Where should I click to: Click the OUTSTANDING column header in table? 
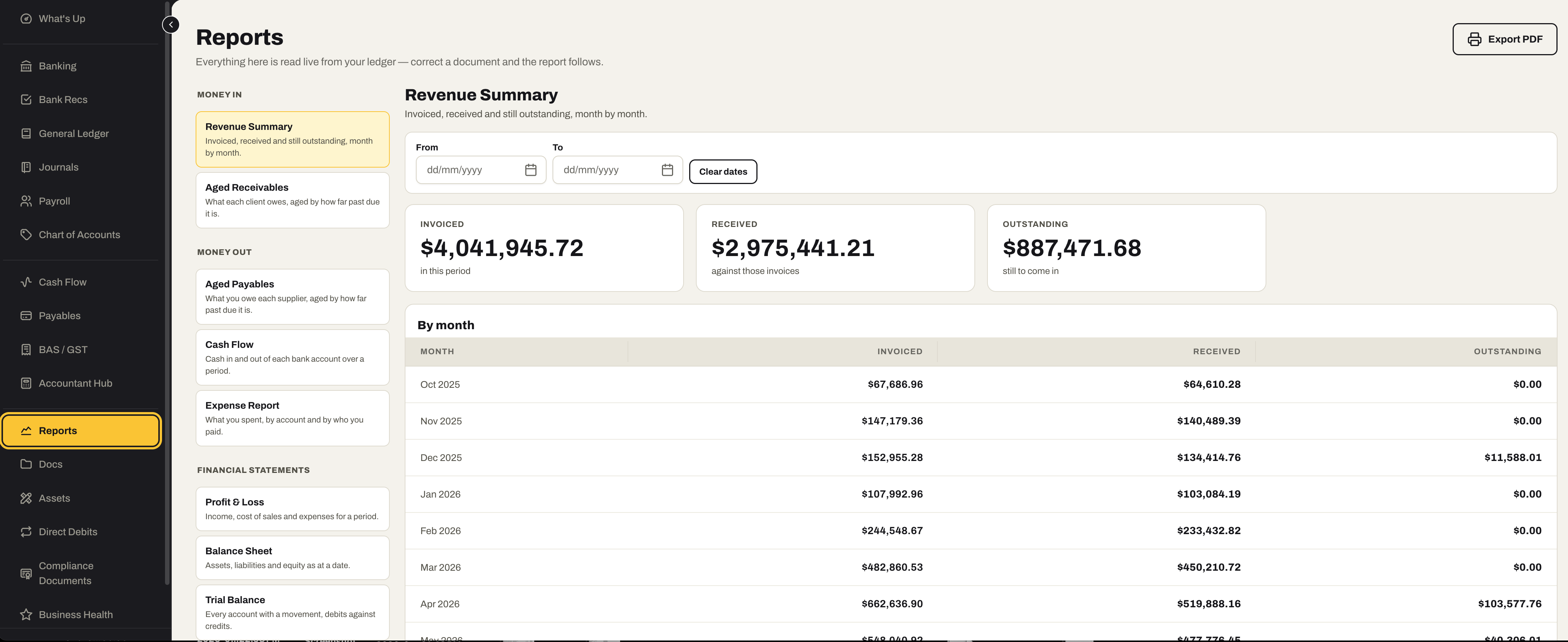tap(1507, 352)
